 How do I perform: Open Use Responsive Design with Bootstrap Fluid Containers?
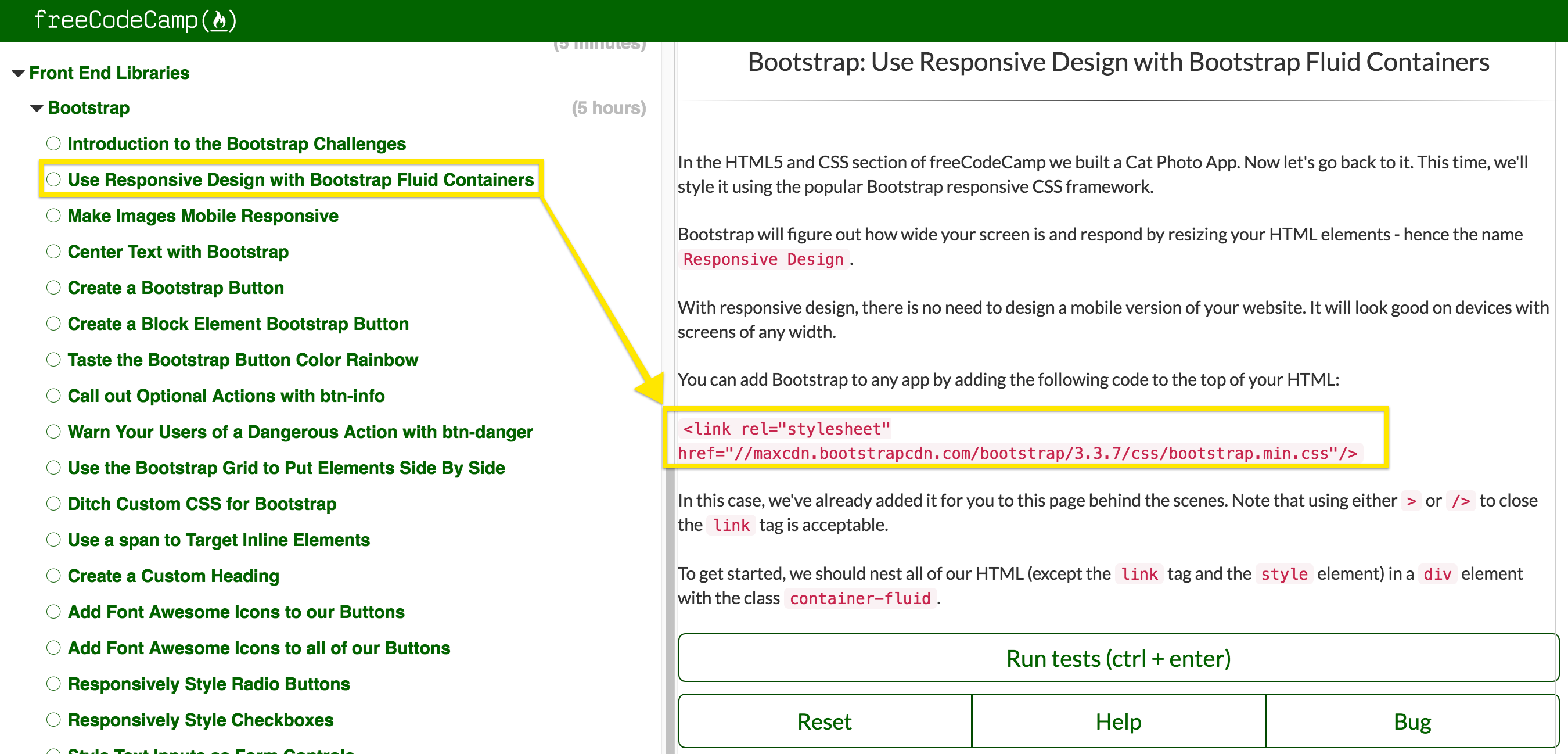point(301,179)
